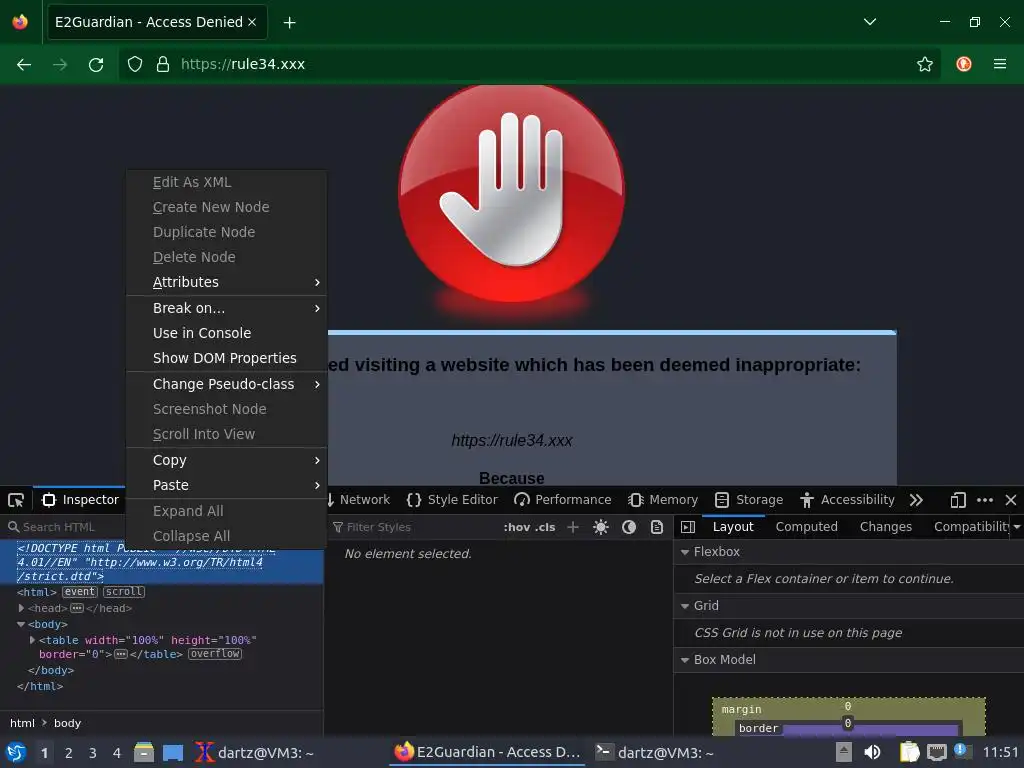Click the overflow badge on table node
The image size is (1024, 768).
pyautogui.click(x=215, y=654)
